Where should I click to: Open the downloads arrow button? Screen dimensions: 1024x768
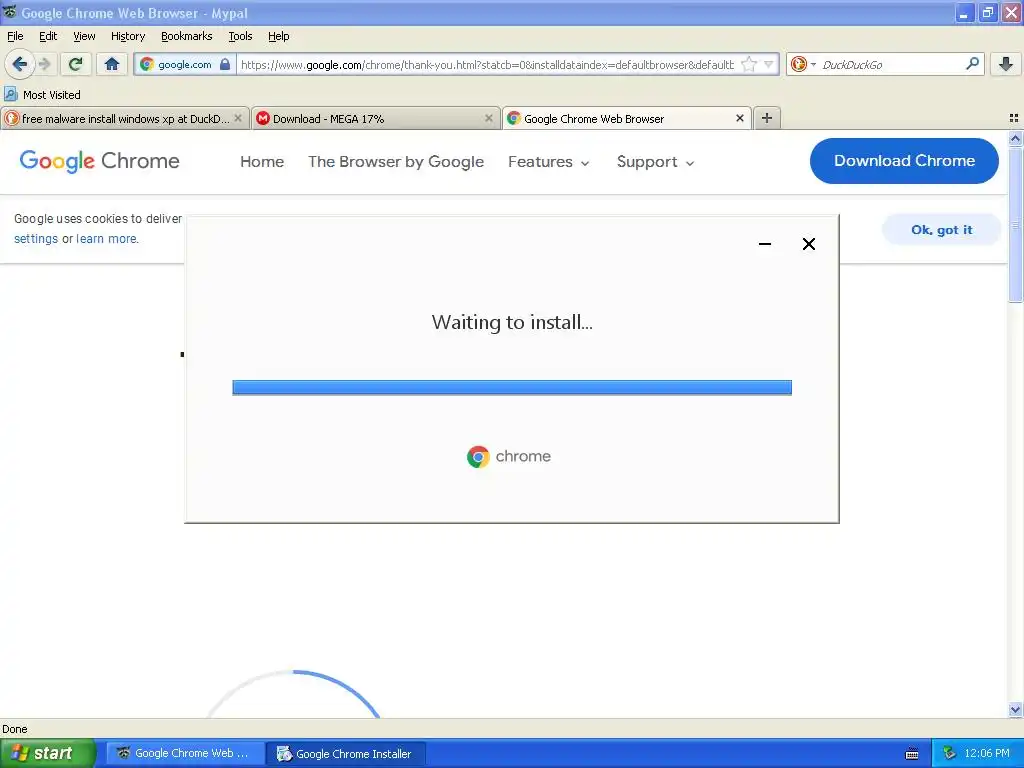1006,64
